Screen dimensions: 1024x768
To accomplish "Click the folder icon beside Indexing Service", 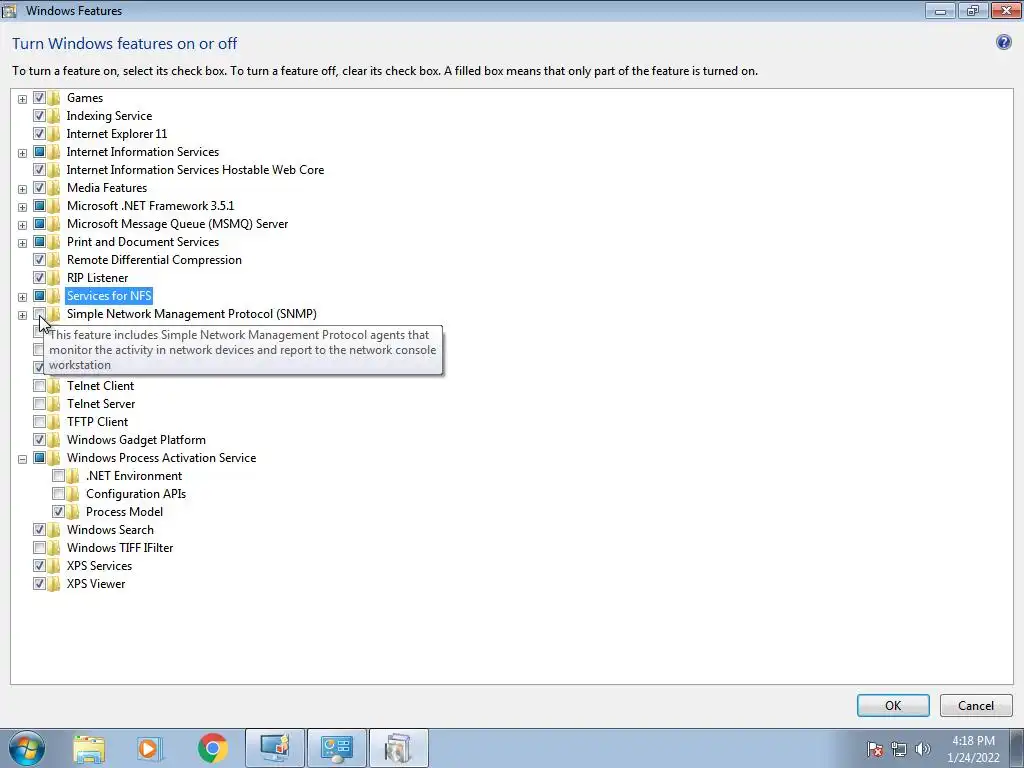I will point(54,116).
